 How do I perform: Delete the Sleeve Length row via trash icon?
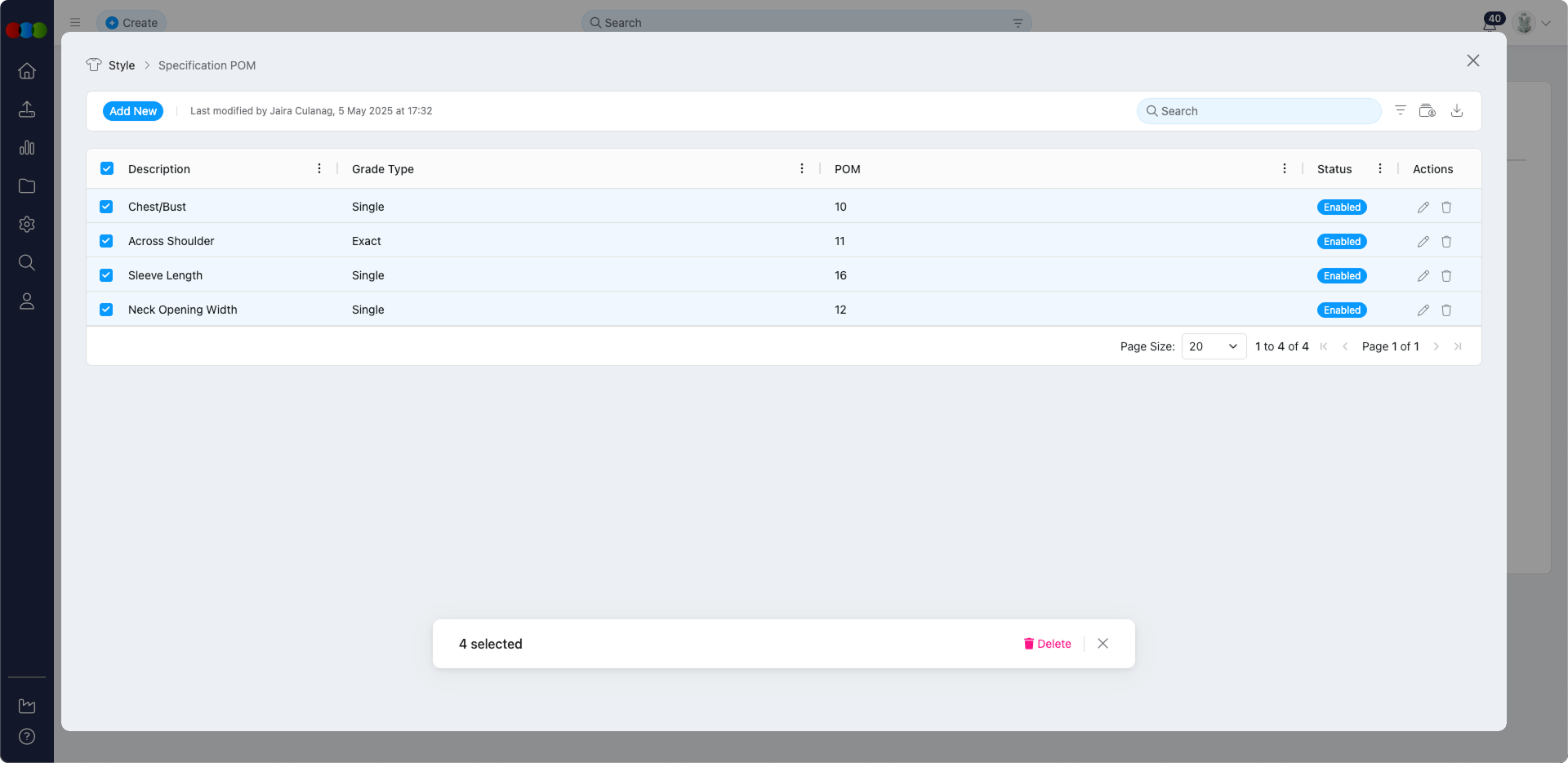click(x=1446, y=275)
